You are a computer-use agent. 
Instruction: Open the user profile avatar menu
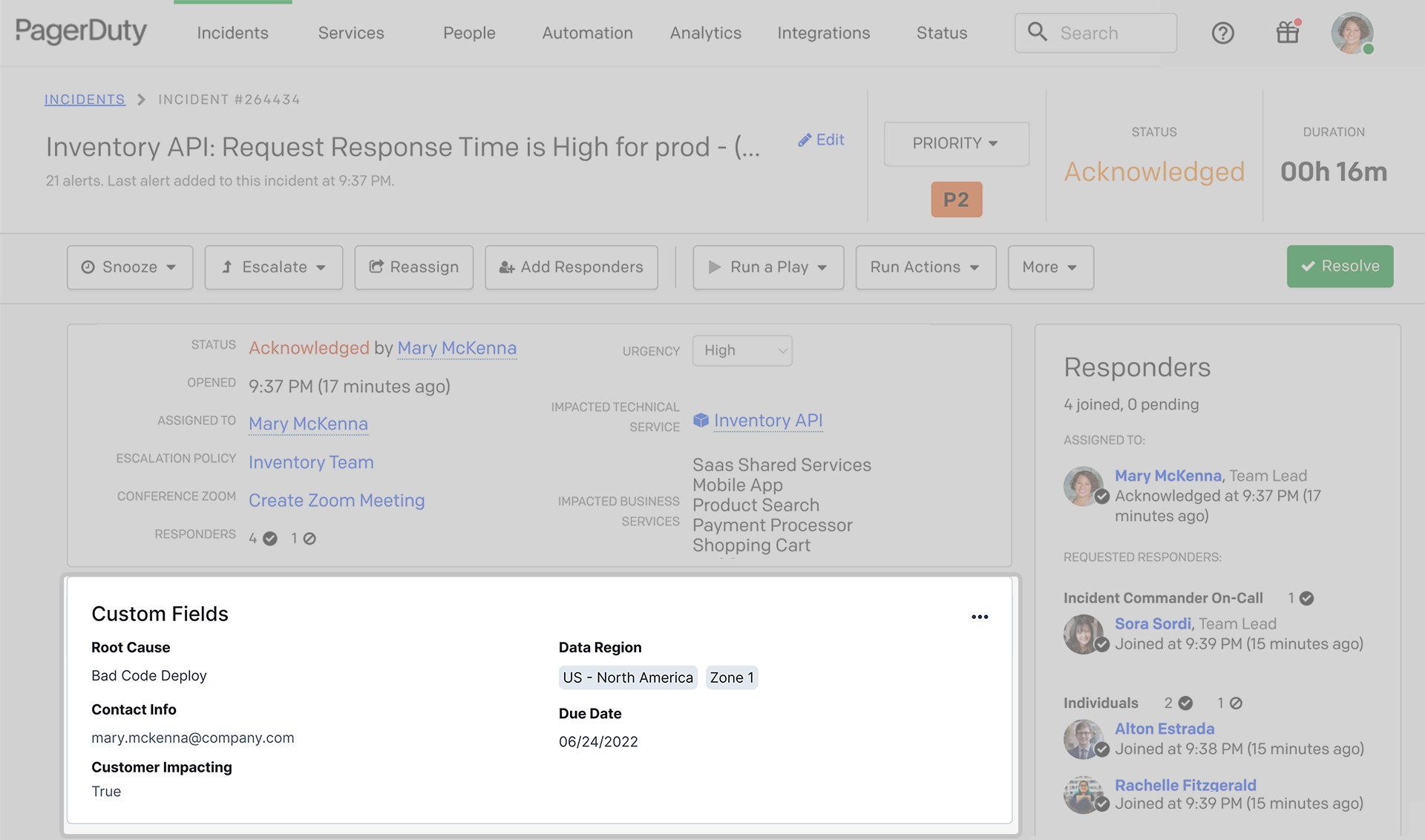coord(1352,33)
